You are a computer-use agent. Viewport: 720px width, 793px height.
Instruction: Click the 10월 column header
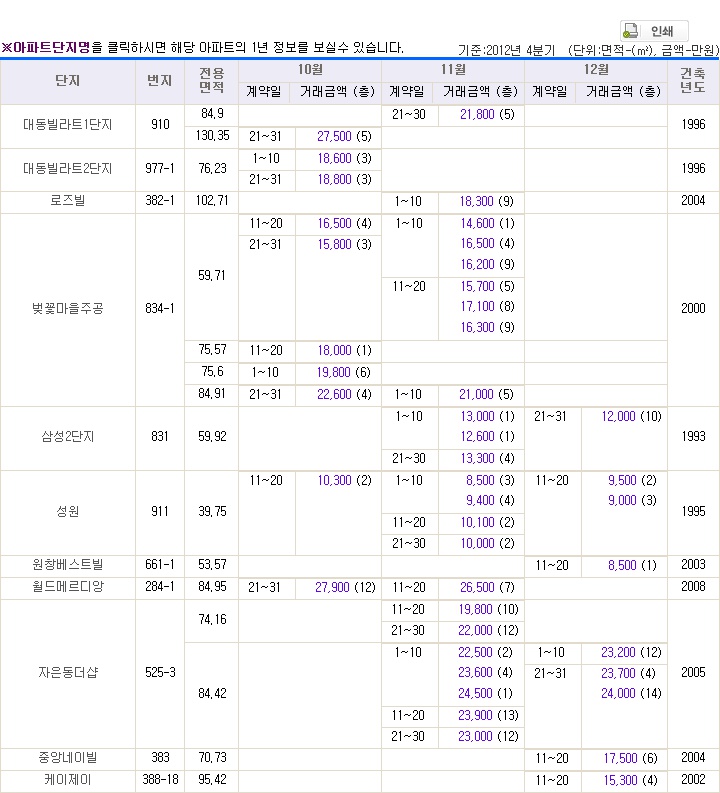tap(310, 70)
